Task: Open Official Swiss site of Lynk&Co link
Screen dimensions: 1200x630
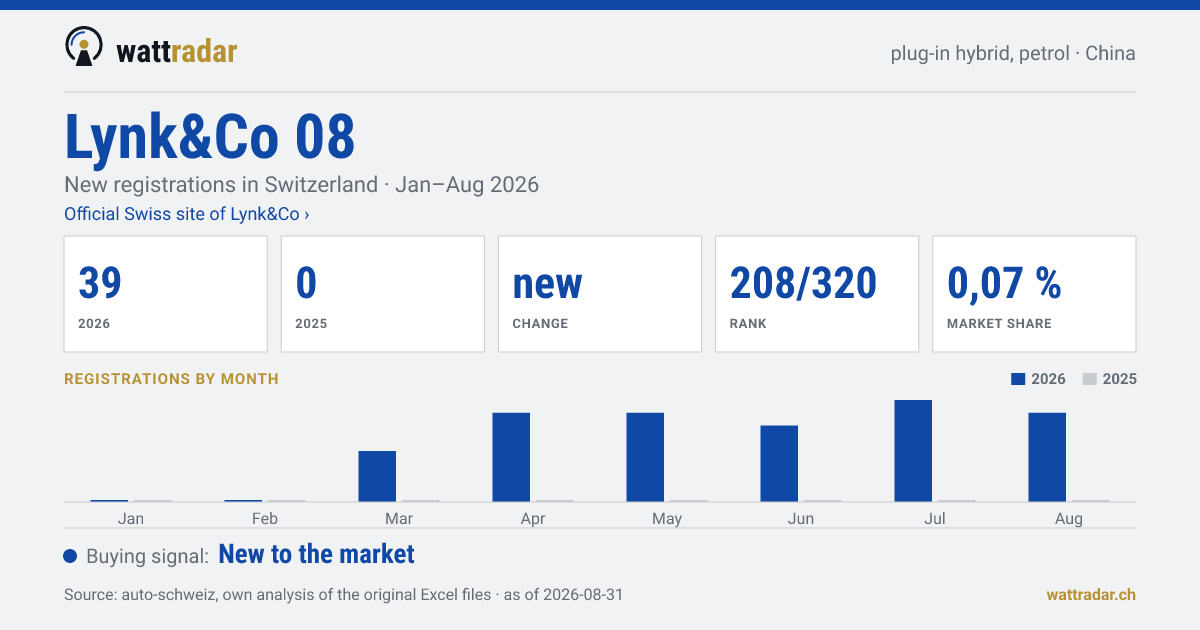Action: (186, 214)
